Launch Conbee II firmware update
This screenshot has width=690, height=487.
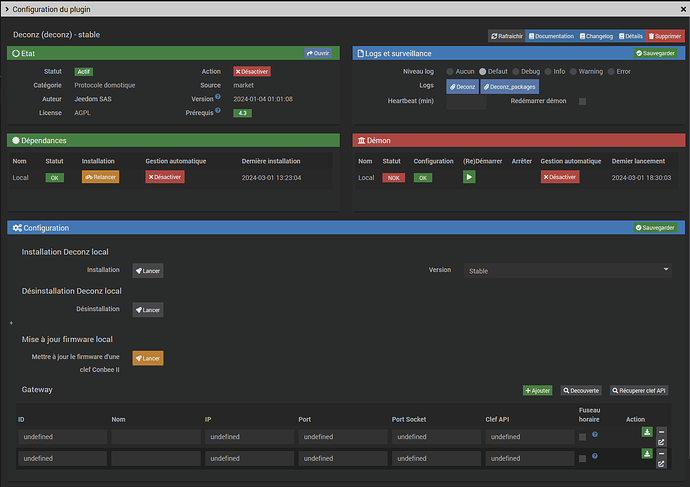click(x=148, y=358)
